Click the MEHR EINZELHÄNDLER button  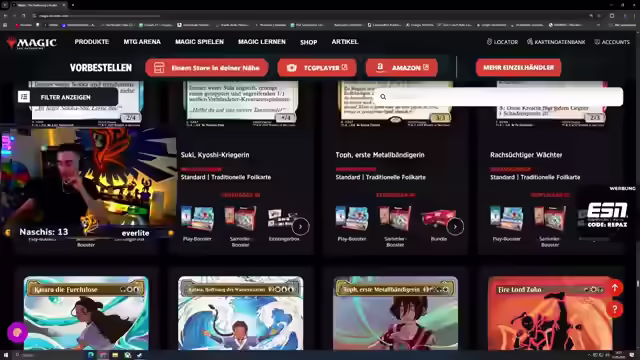click(518, 68)
